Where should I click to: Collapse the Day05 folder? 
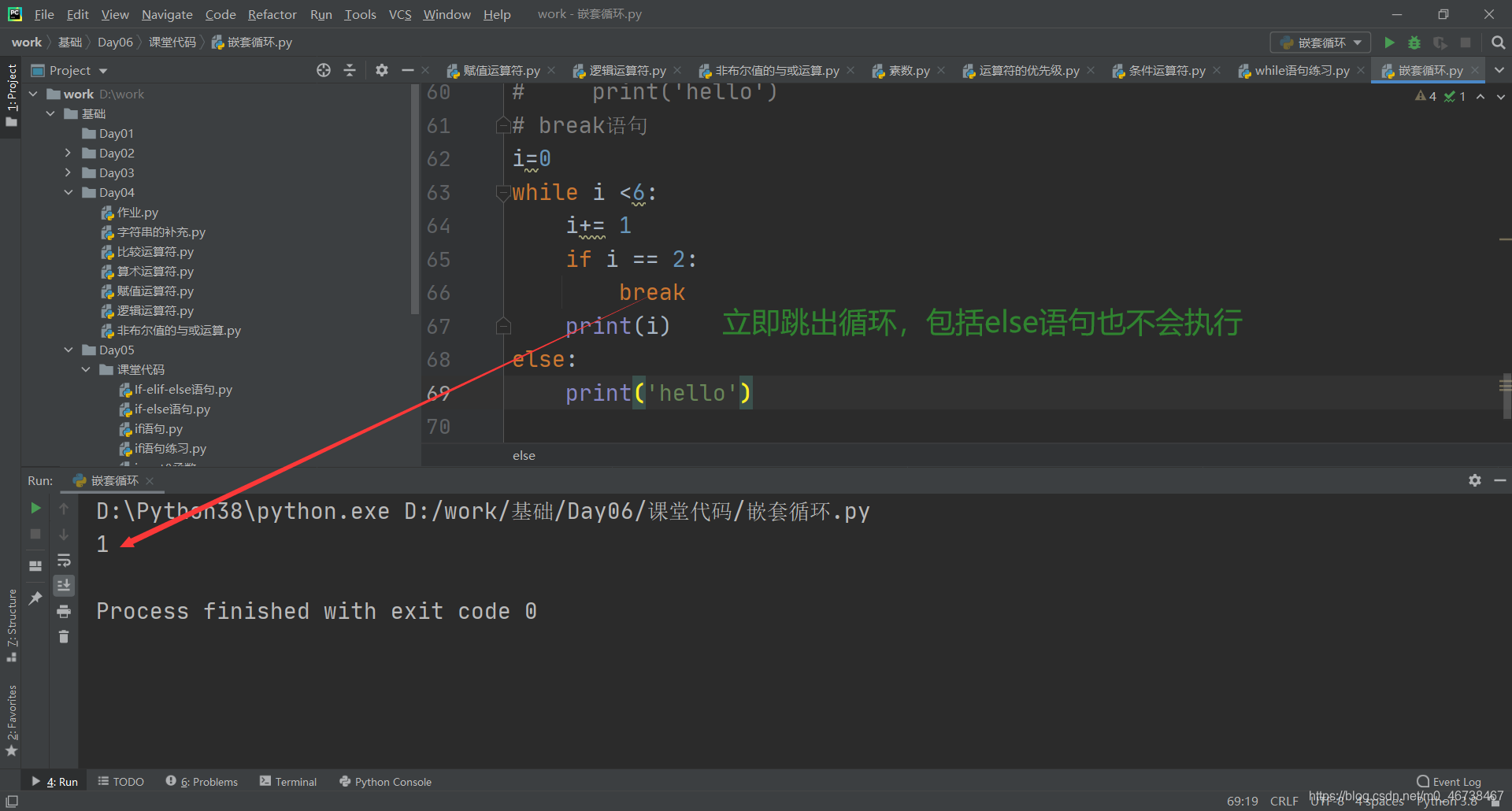68,350
